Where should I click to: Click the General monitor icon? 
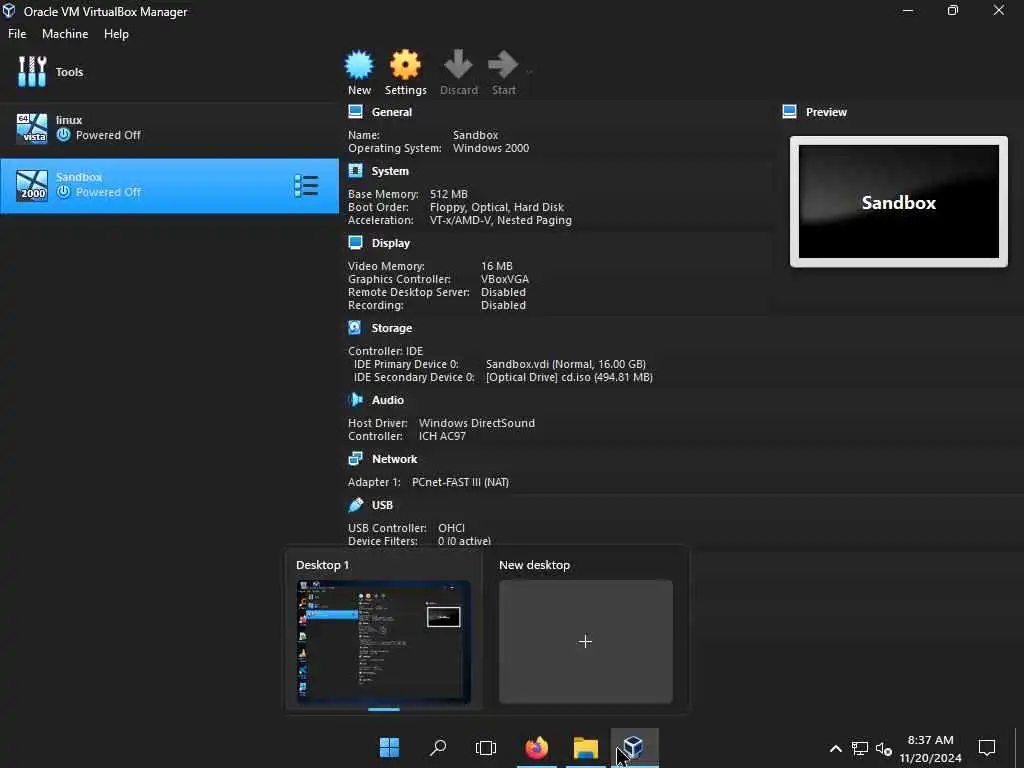(x=355, y=112)
